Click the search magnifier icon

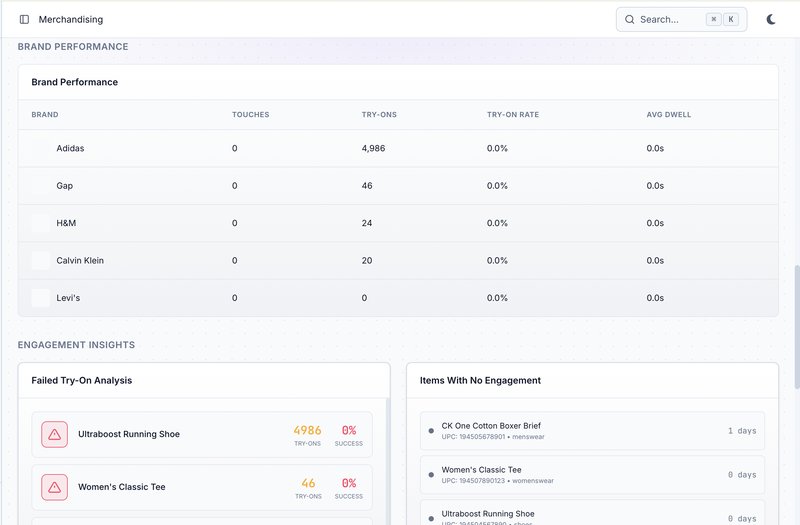(630, 19)
